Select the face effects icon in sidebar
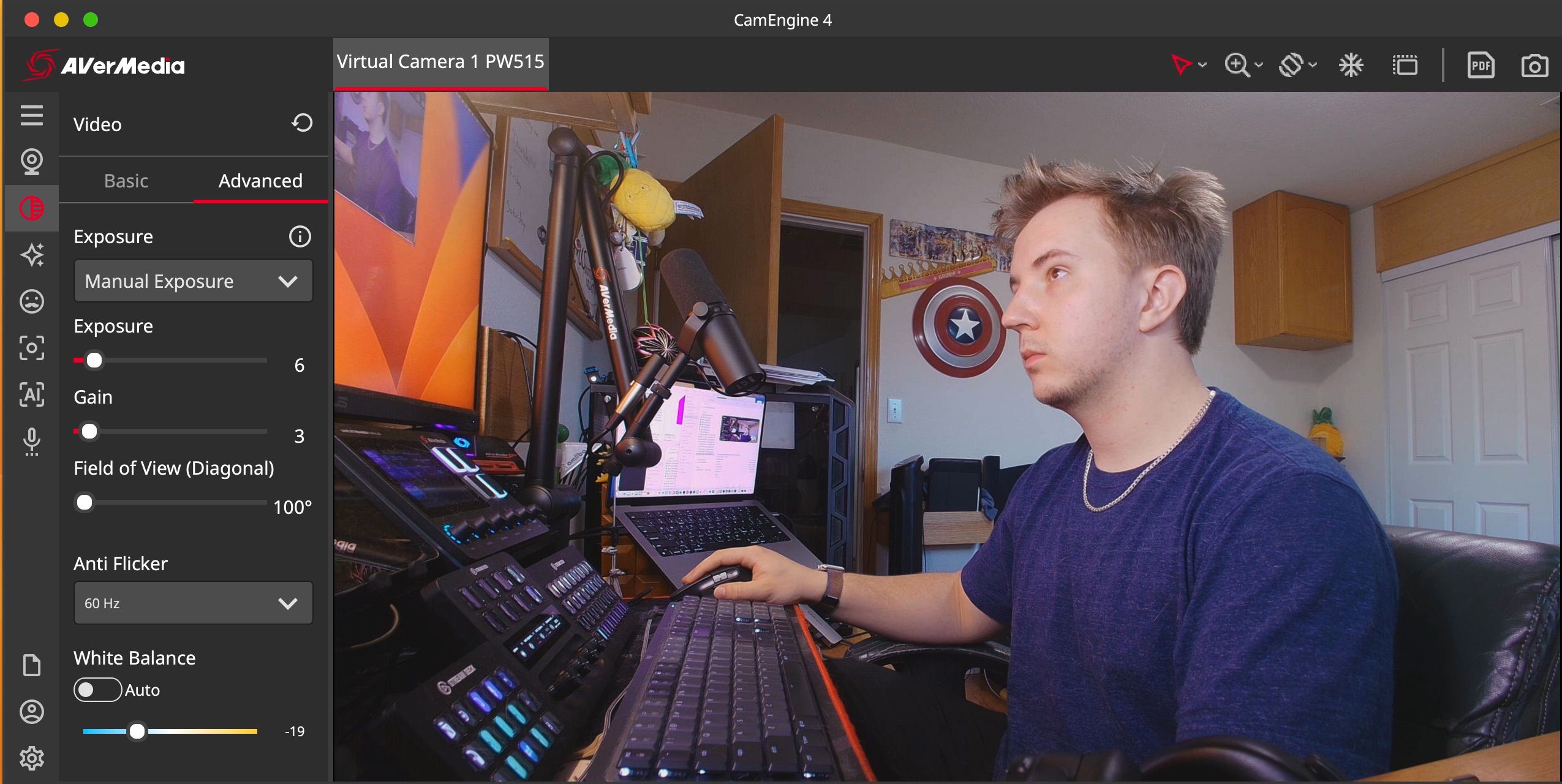This screenshot has width=1562, height=784. click(x=32, y=301)
